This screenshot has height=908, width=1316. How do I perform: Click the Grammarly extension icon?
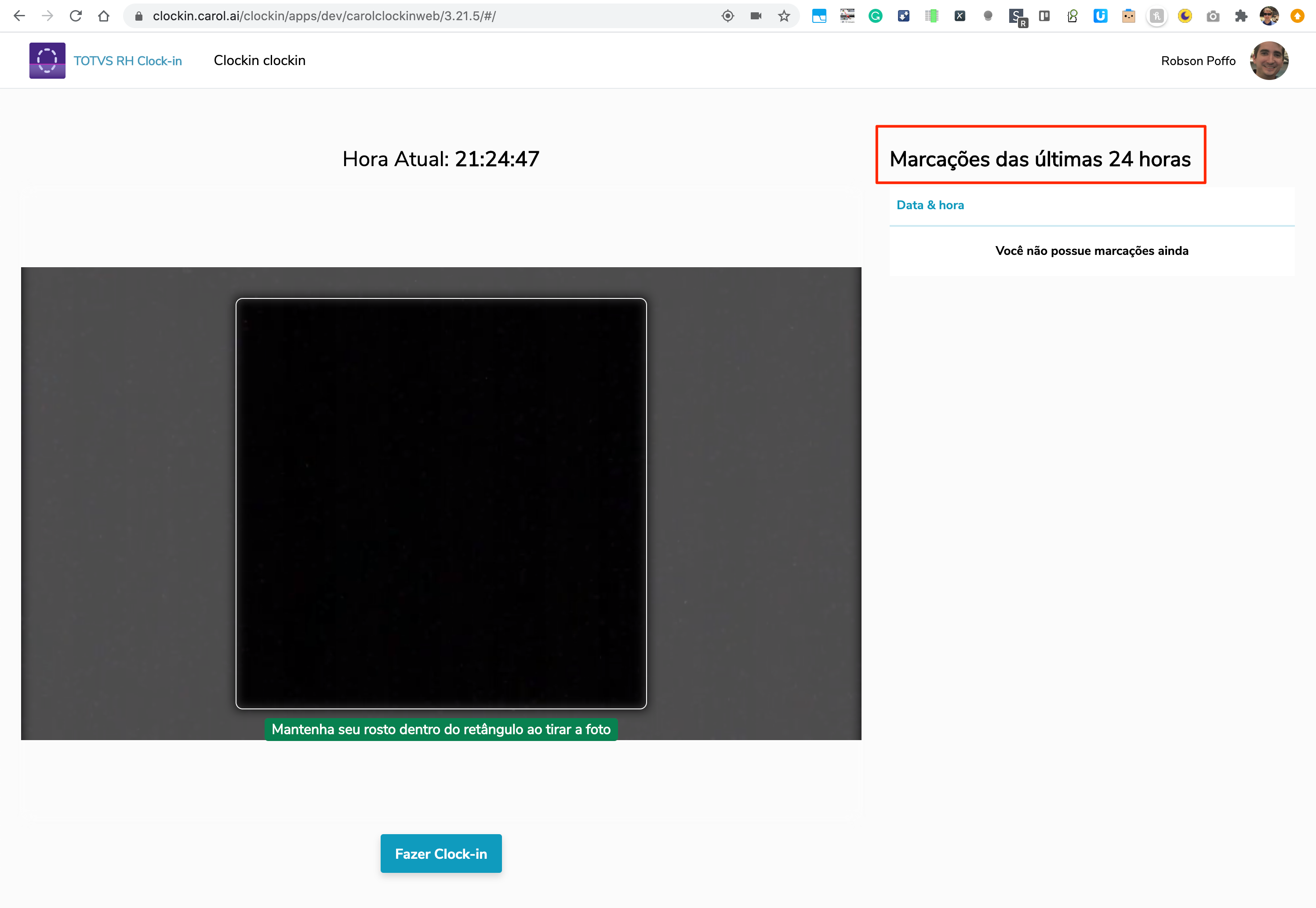click(x=875, y=16)
